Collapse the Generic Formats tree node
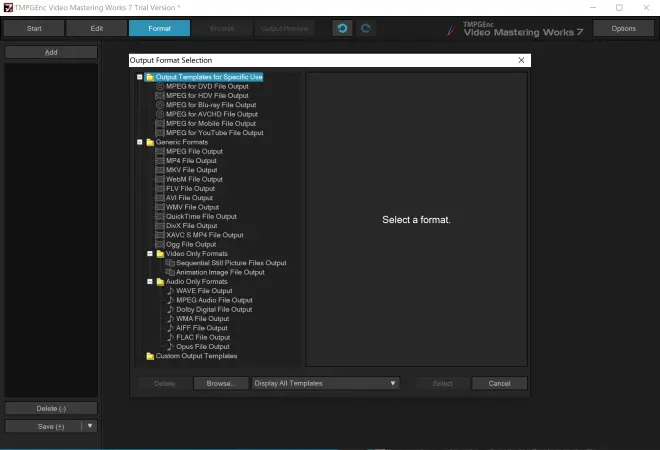Viewport: 660px width, 450px height. pyautogui.click(x=140, y=142)
